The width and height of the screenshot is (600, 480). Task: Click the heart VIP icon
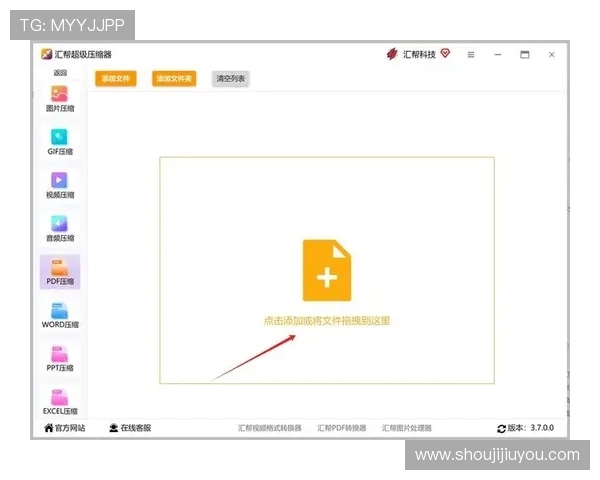coord(445,53)
